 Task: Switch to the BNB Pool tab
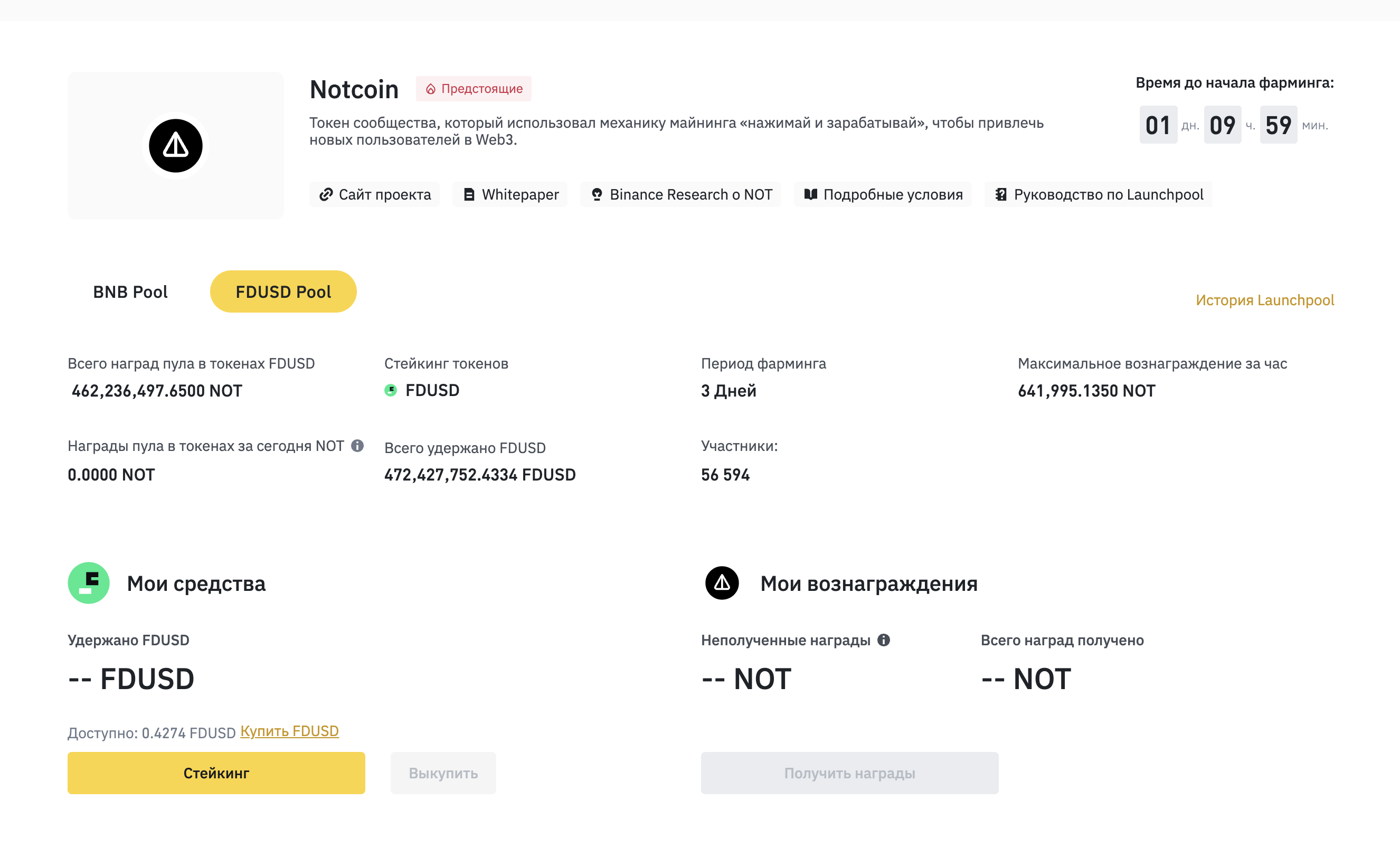[x=130, y=291]
